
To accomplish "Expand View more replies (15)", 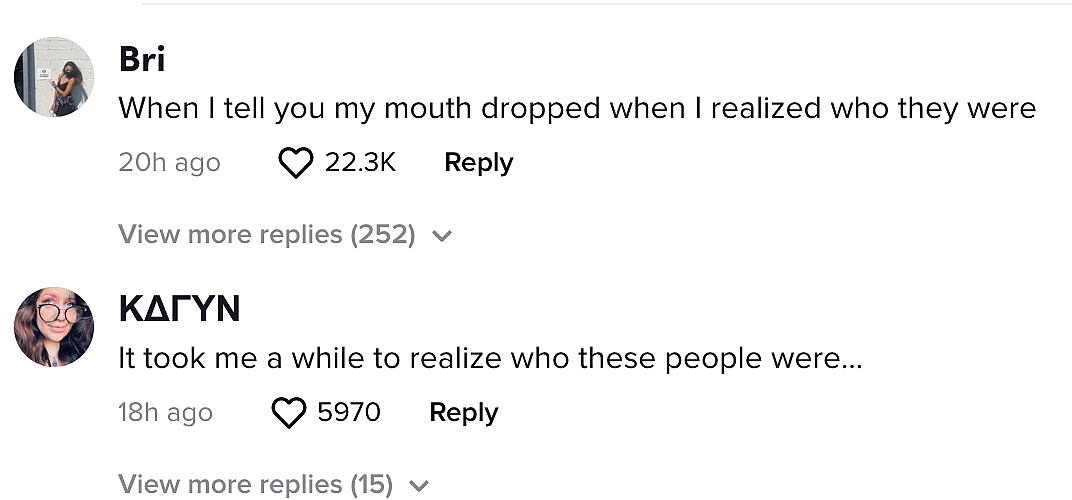I will [x=254, y=485].
